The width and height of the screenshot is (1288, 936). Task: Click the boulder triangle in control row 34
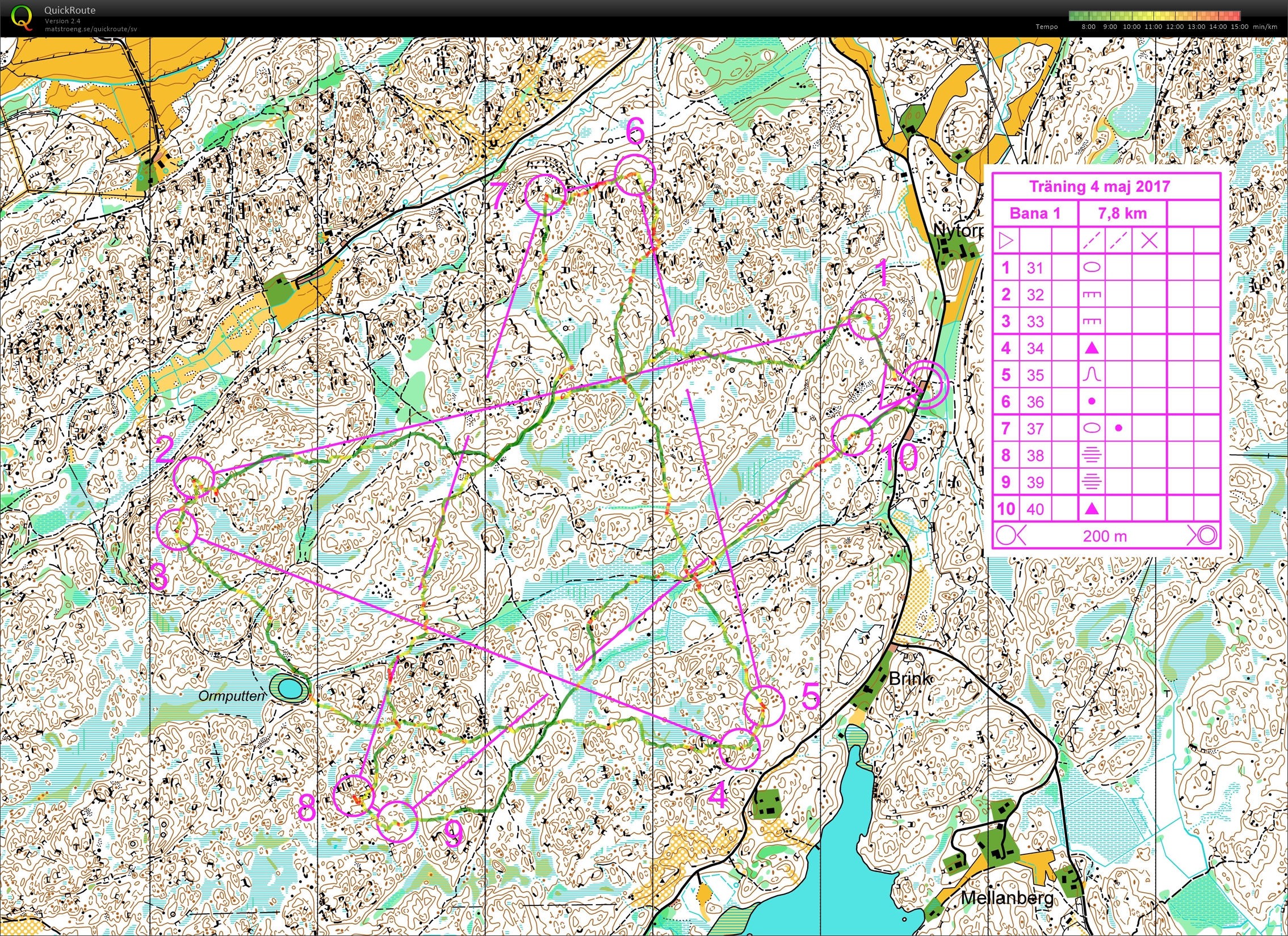pyautogui.click(x=1092, y=347)
